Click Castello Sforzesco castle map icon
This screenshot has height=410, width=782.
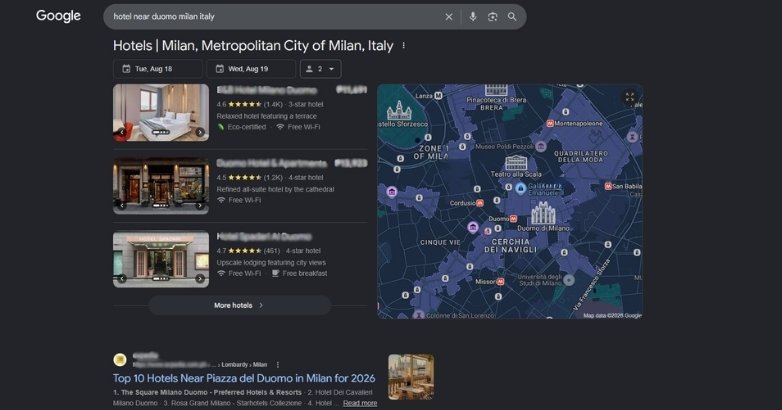399,110
